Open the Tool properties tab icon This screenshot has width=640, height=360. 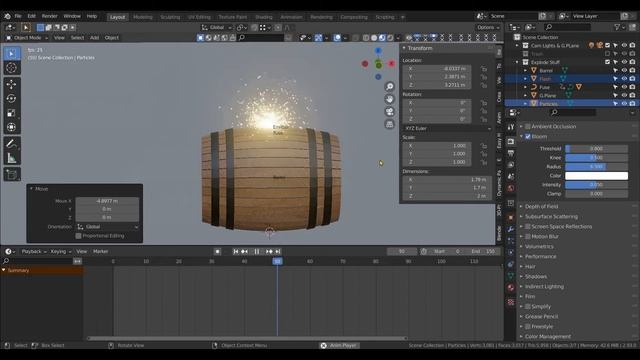coord(511,127)
